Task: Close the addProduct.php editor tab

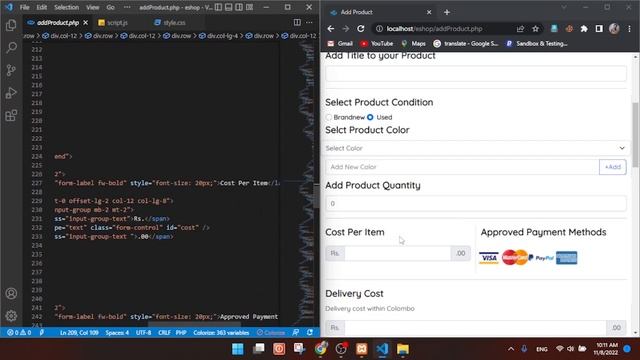Action: click(x=85, y=22)
